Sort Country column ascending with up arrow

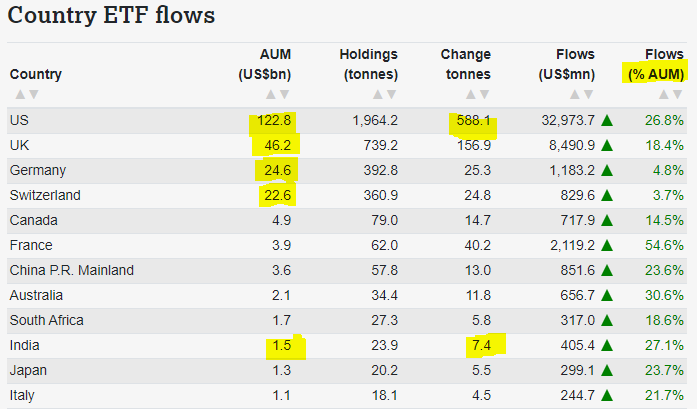pos(19,95)
